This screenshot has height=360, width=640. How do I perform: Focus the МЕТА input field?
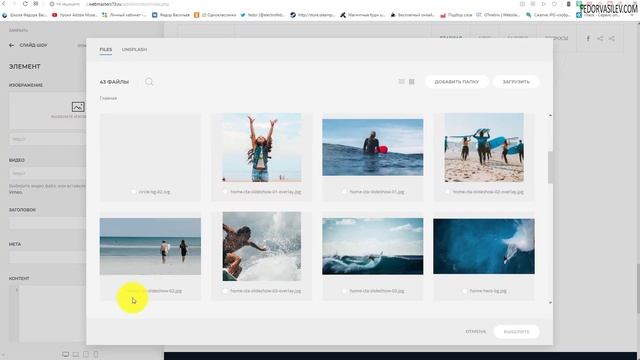pos(48,257)
